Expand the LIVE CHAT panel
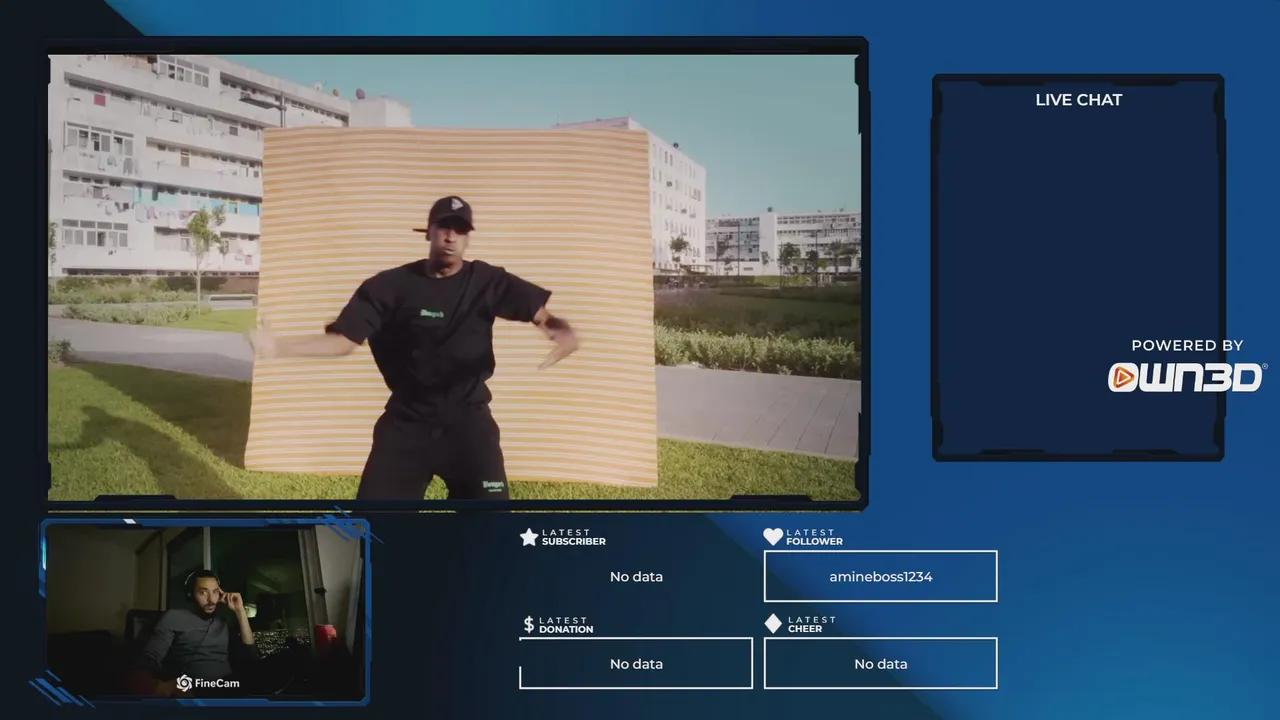The width and height of the screenshot is (1280, 720). click(1078, 265)
